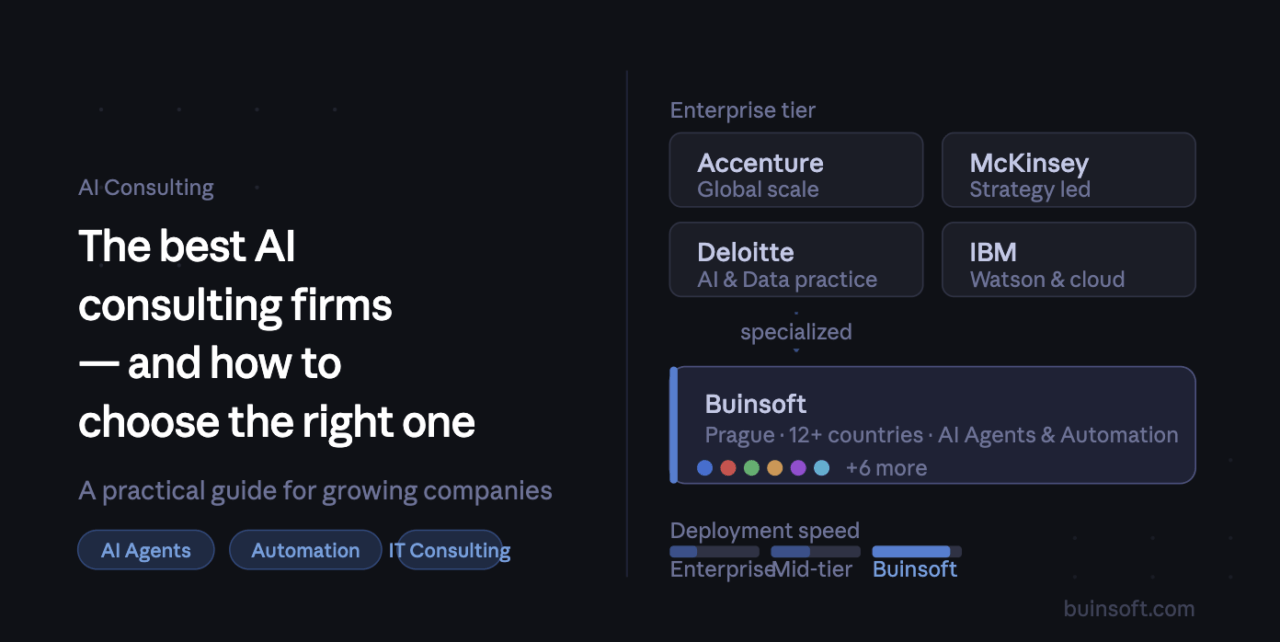Expand the "+6 more" label
Image resolution: width=1280 pixels, height=642 pixels.
click(886, 468)
